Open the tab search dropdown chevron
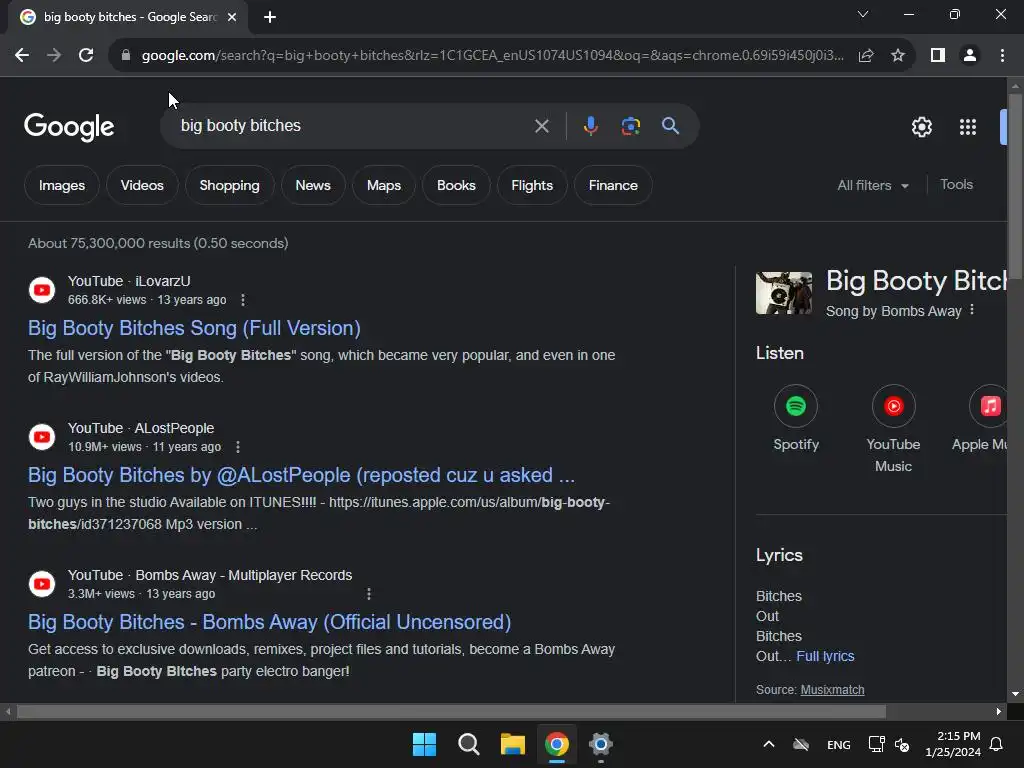The image size is (1024, 768). tap(863, 14)
